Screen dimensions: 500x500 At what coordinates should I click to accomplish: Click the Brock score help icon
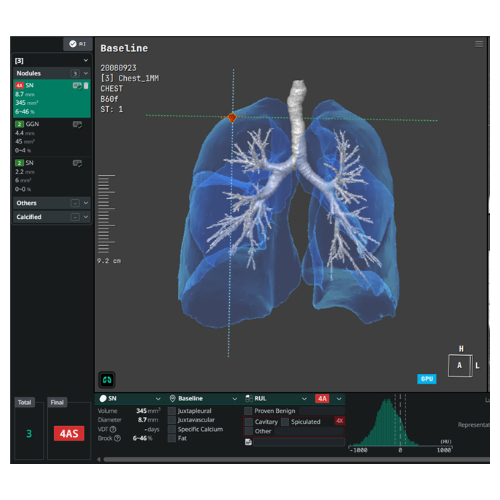click(117, 438)
